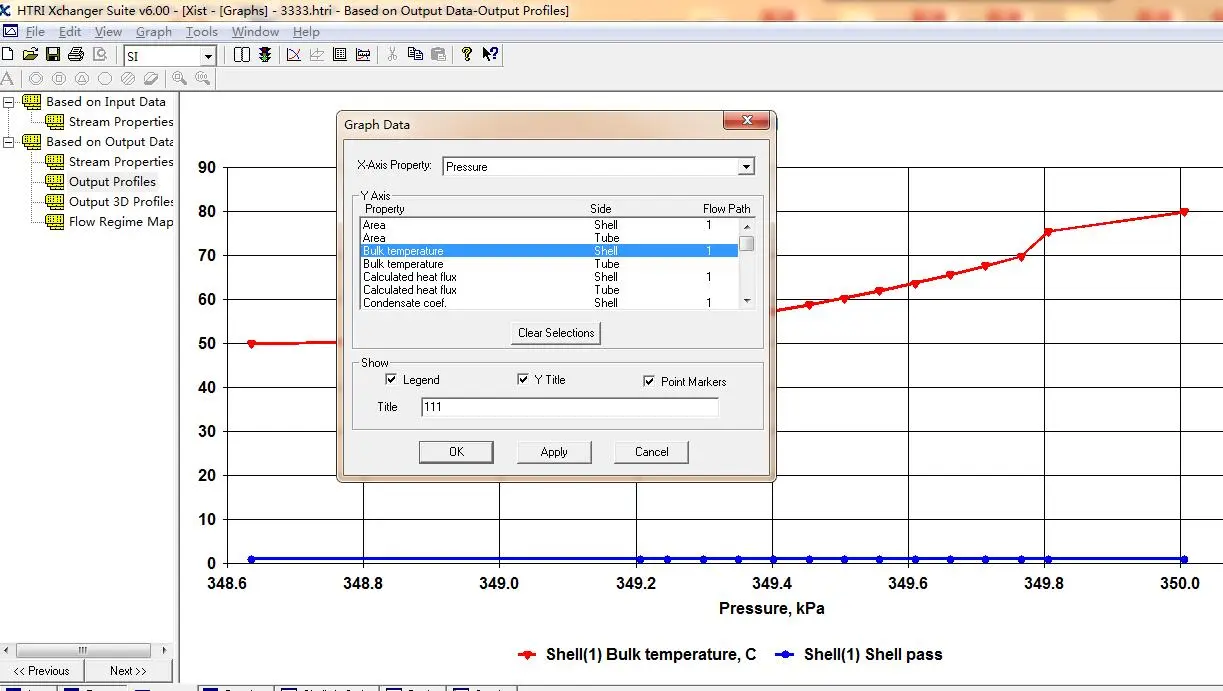
Task: Click the What's This pointer help icon
Action: point(490,54)
